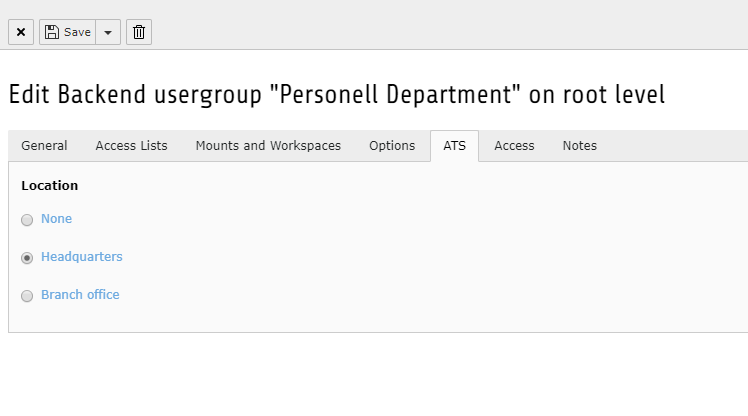Select the ATS tab
This screenshot has height=416, width=748.
click(454, 146)
